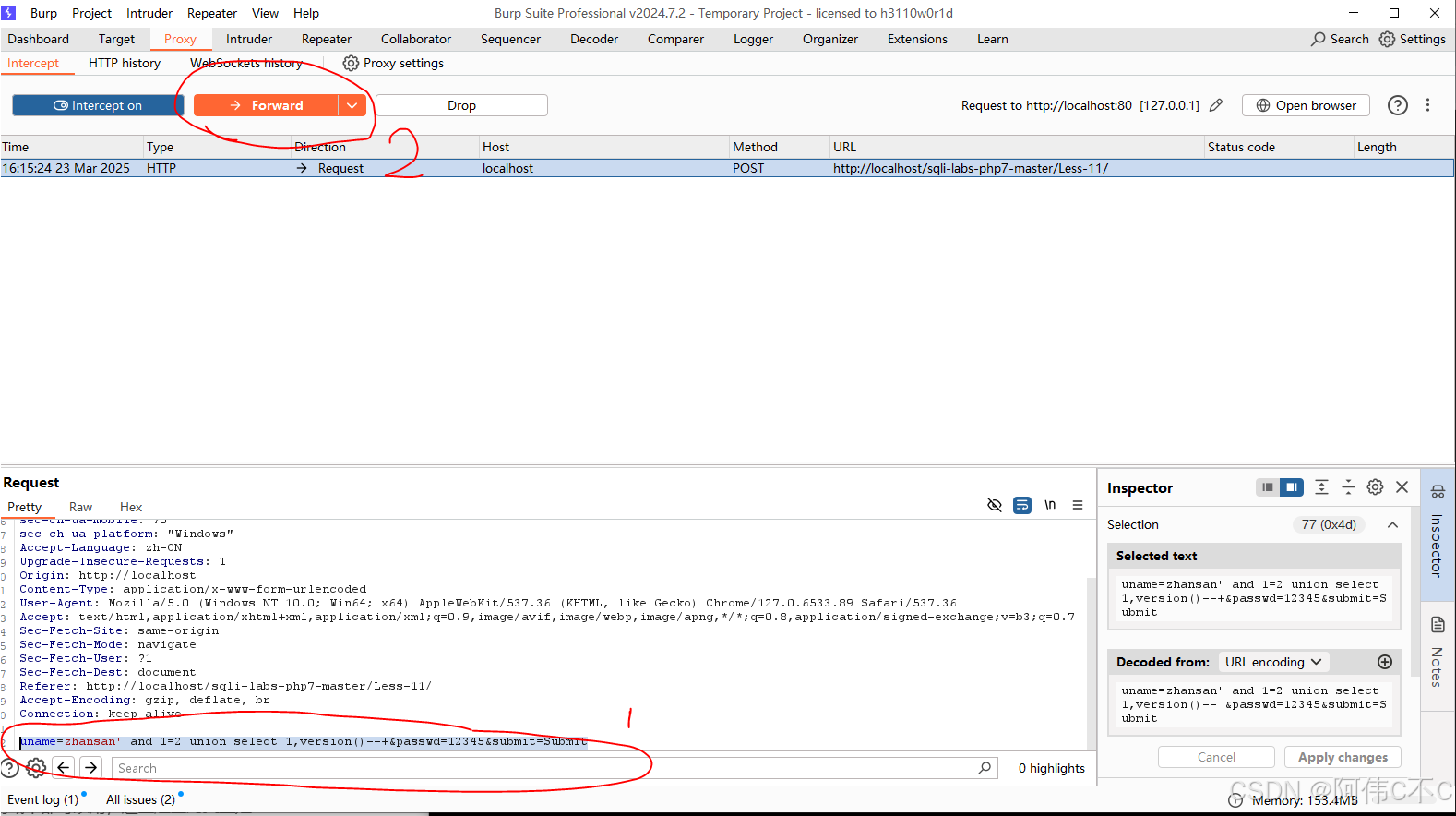The image size is (1456, 816).
Task: Open the Search magnifier in top bar
Action: 1319,39
